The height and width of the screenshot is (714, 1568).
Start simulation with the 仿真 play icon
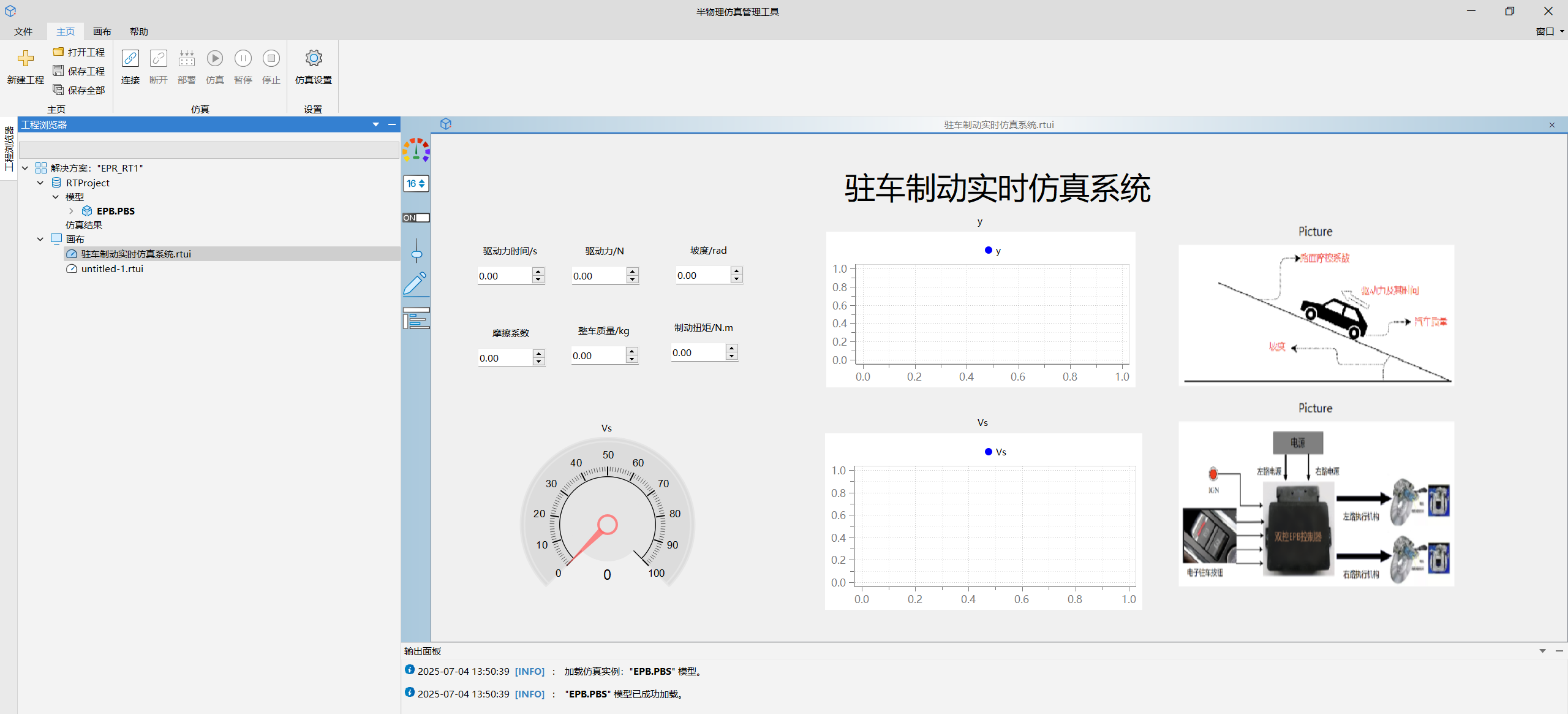tap(215, 58)
